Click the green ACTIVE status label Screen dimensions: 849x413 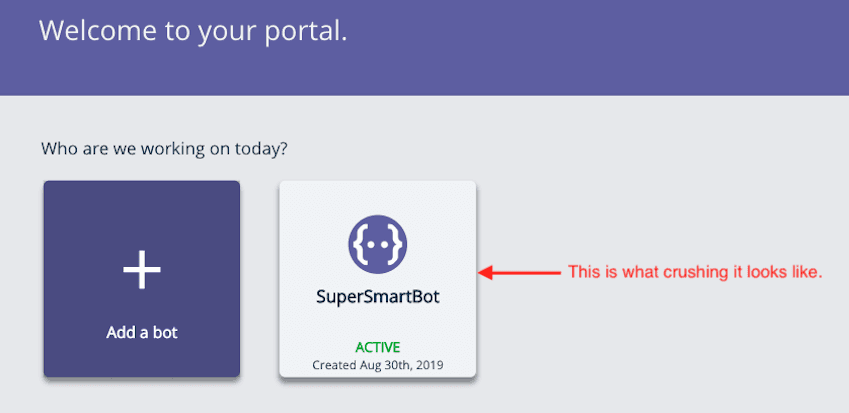[377, 347]
